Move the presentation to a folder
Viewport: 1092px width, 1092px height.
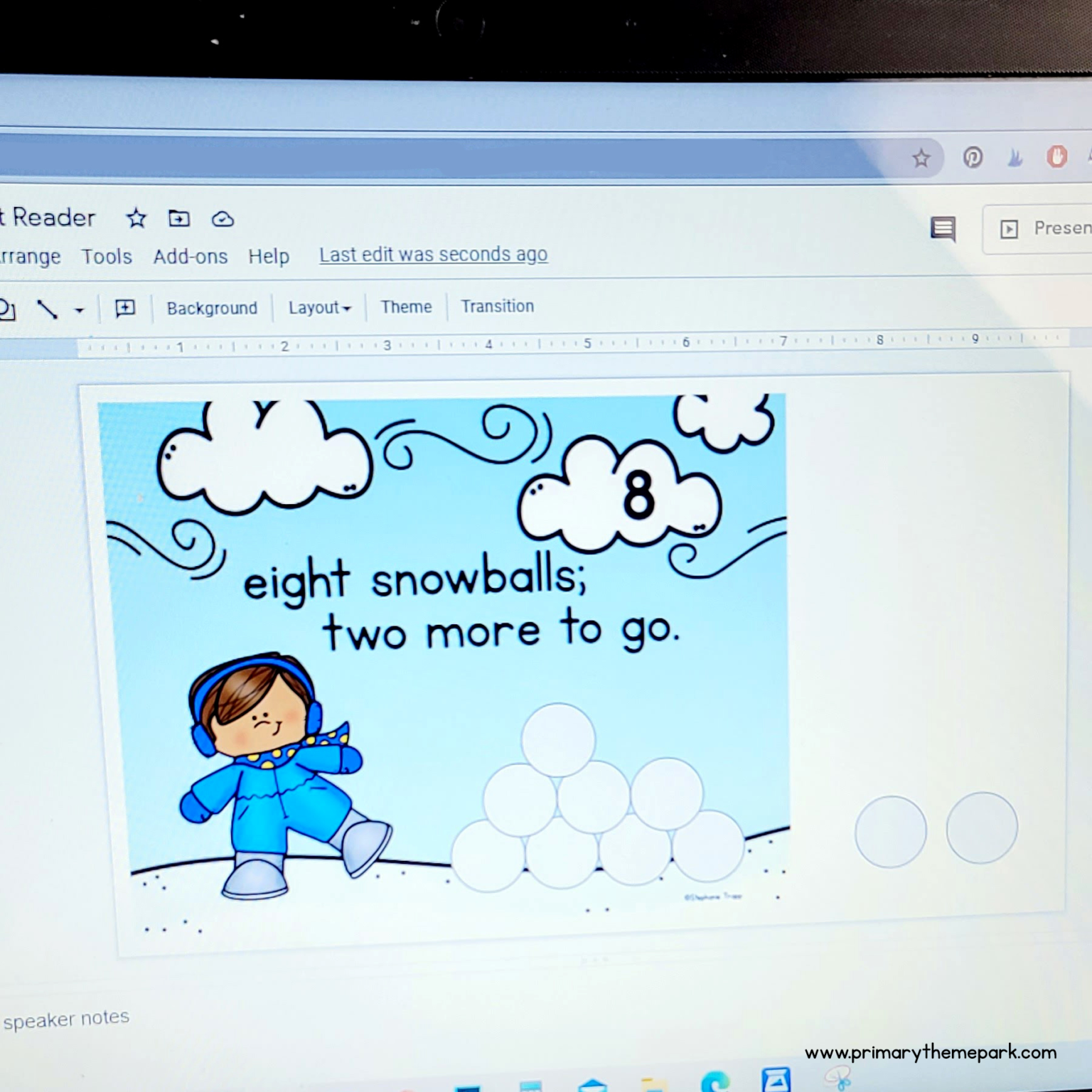pyautogui.click(x=179, y=219)
